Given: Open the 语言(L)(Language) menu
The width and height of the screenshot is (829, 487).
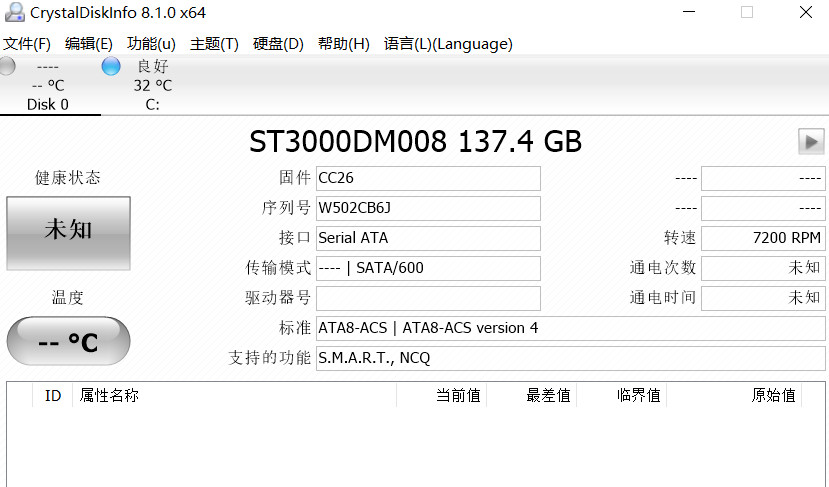Looking at the screenshot, I should [x=448, y=43].
